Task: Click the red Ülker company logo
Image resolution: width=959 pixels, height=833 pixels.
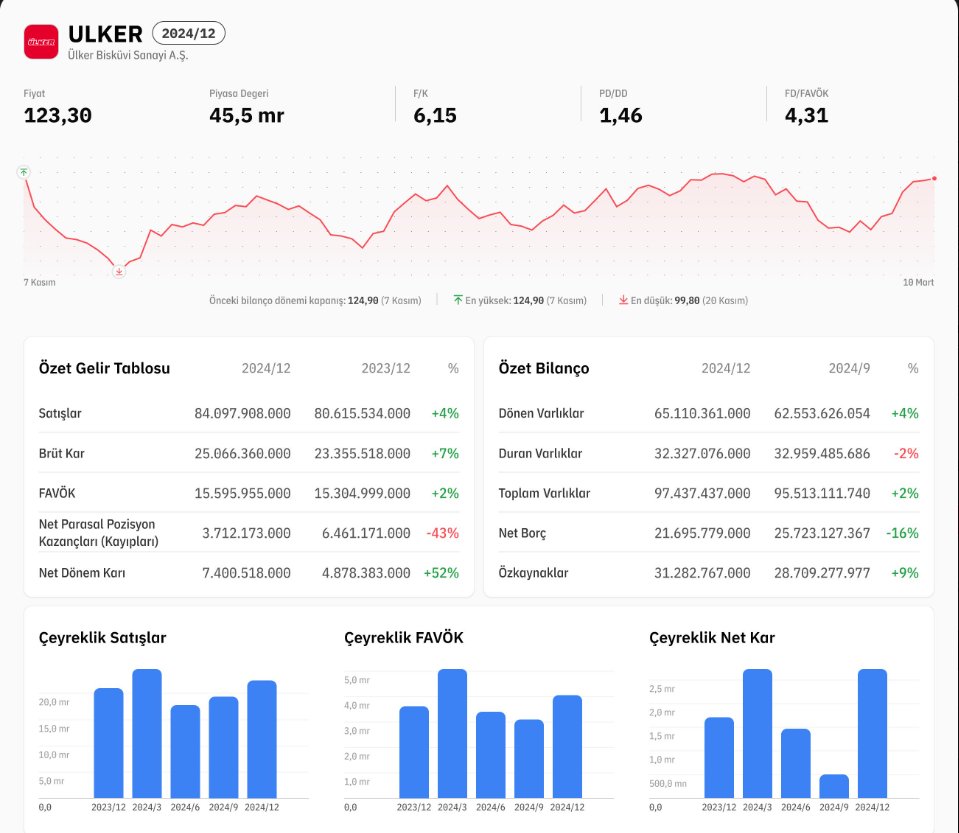Action: 41,42
